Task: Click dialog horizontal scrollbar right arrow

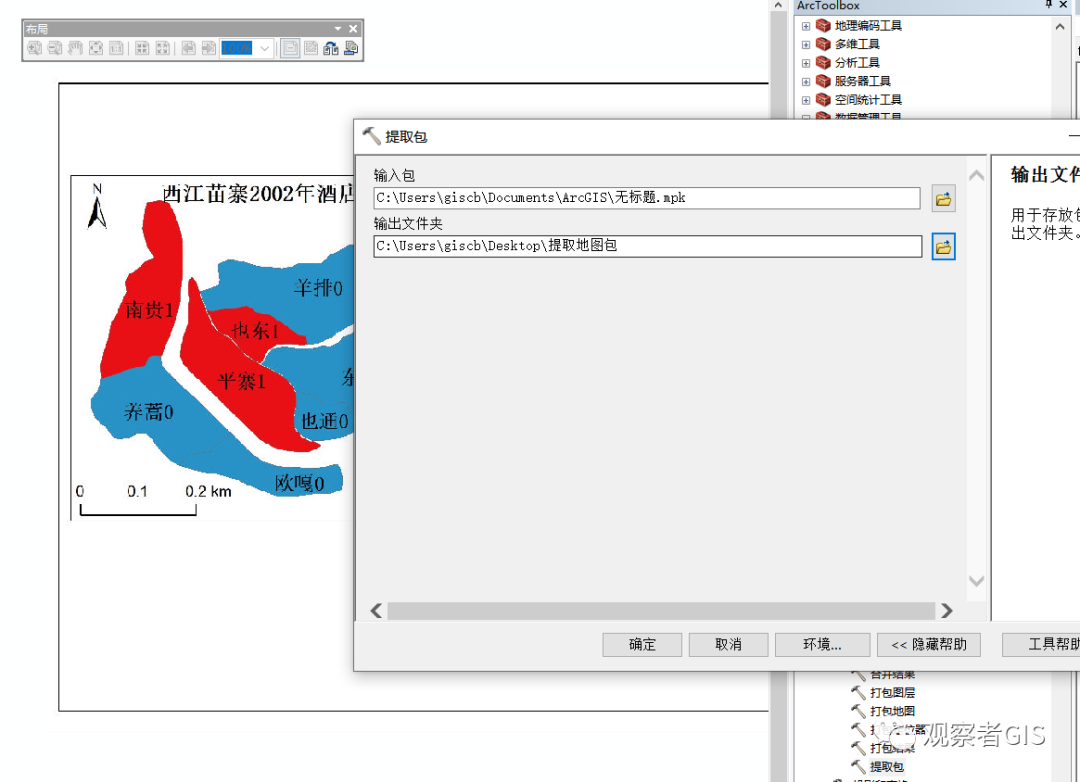Action: click(946, 610)
